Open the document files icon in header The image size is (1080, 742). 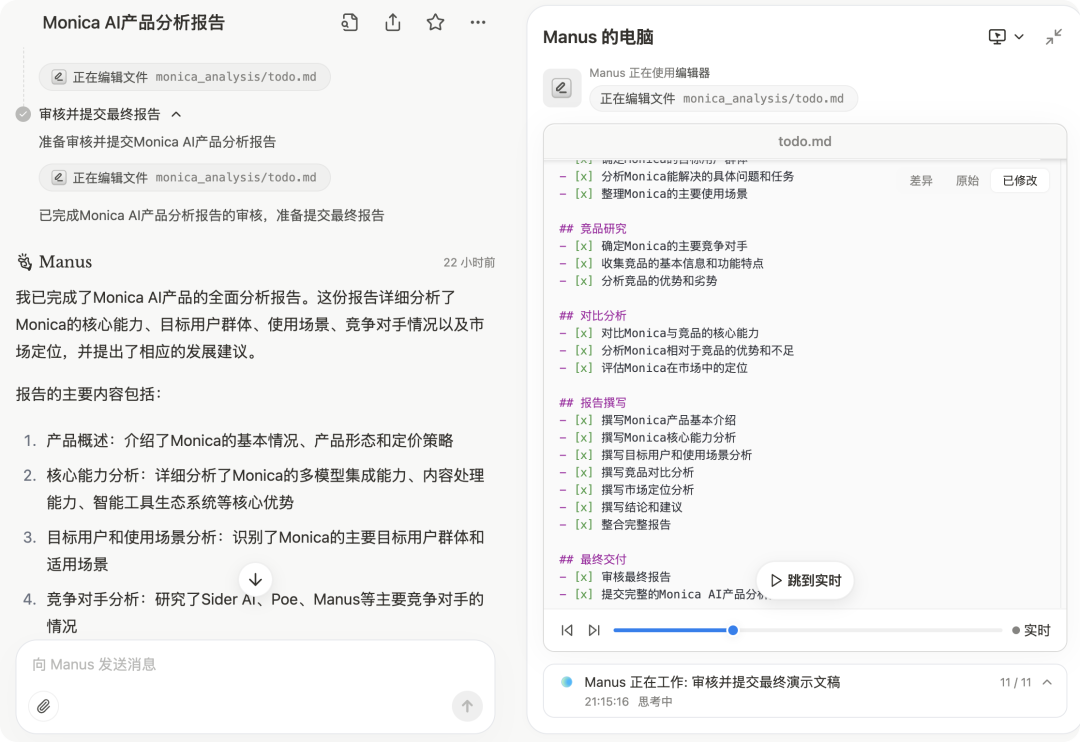click(x=350, y=23)
